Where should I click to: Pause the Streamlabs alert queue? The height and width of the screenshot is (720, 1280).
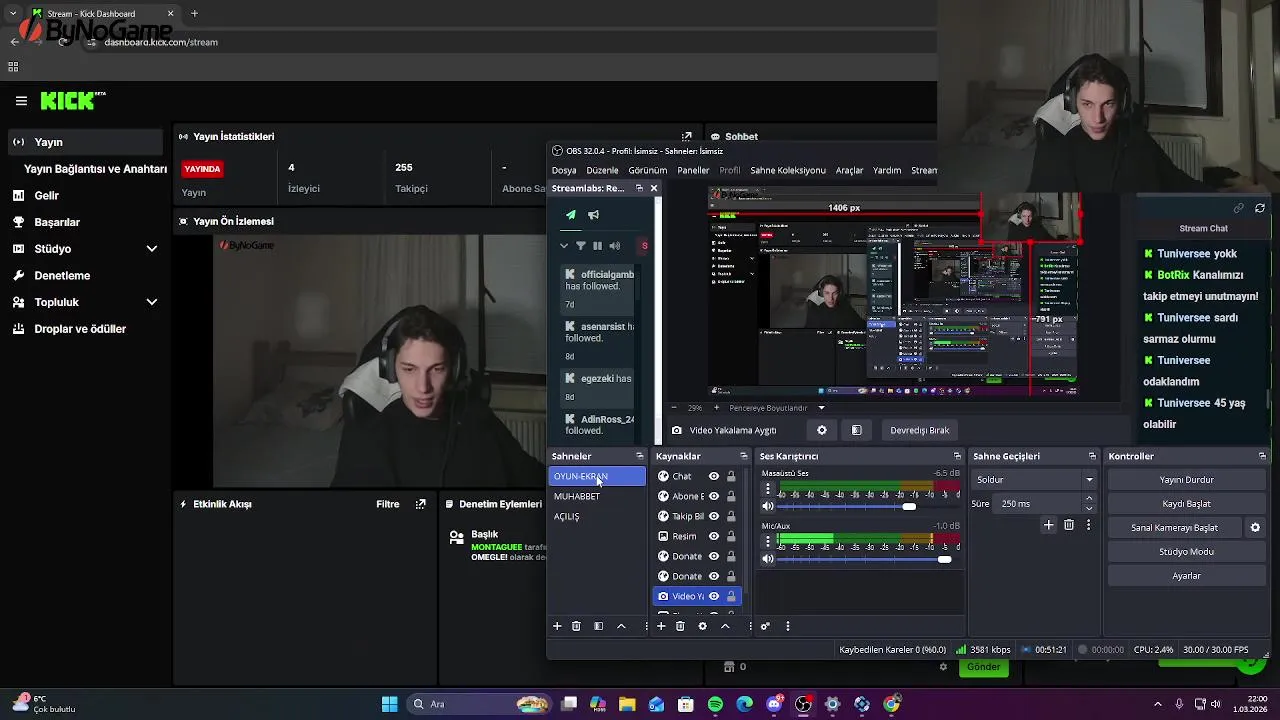click(598, 246)
